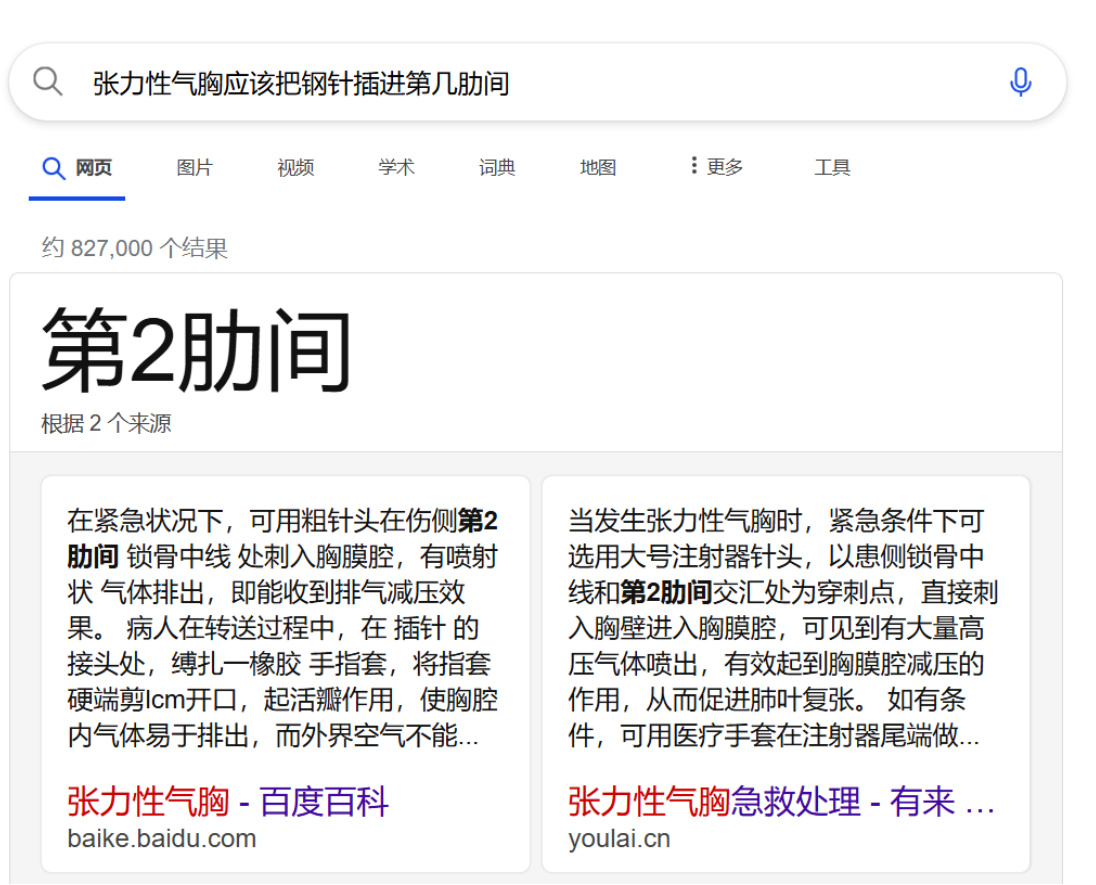Open the 地图 tab

click(x=598, y=168)
